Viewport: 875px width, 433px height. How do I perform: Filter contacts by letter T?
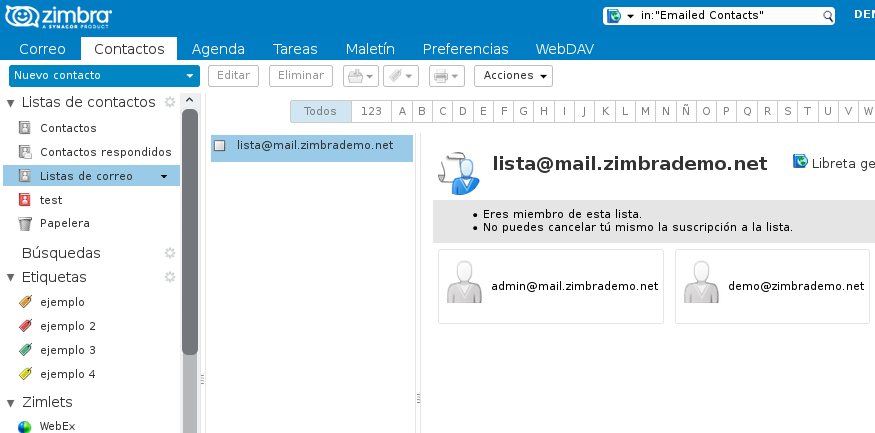(807, 111)
